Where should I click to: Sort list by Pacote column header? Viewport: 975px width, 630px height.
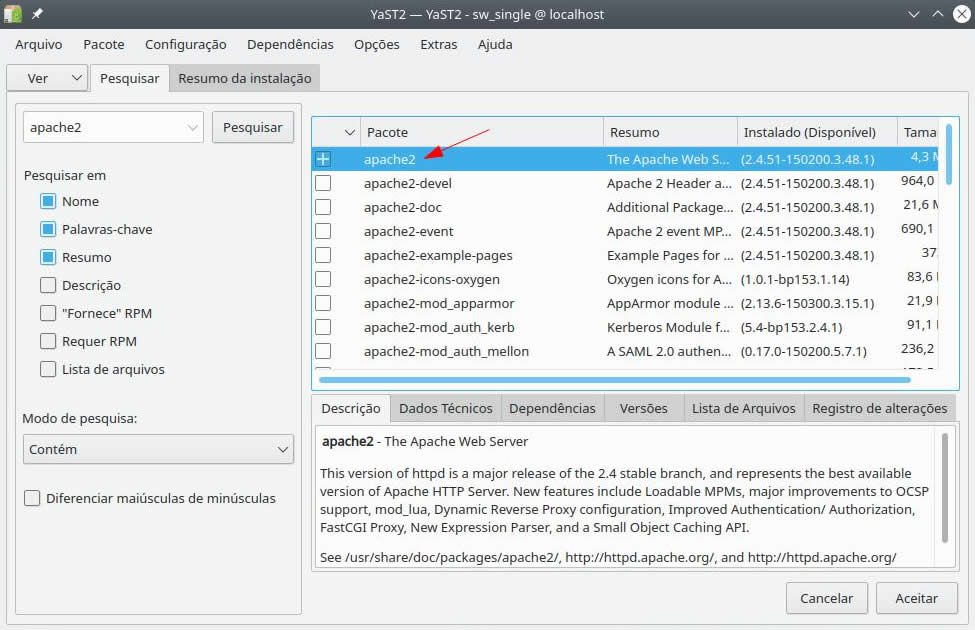(480, 132)
